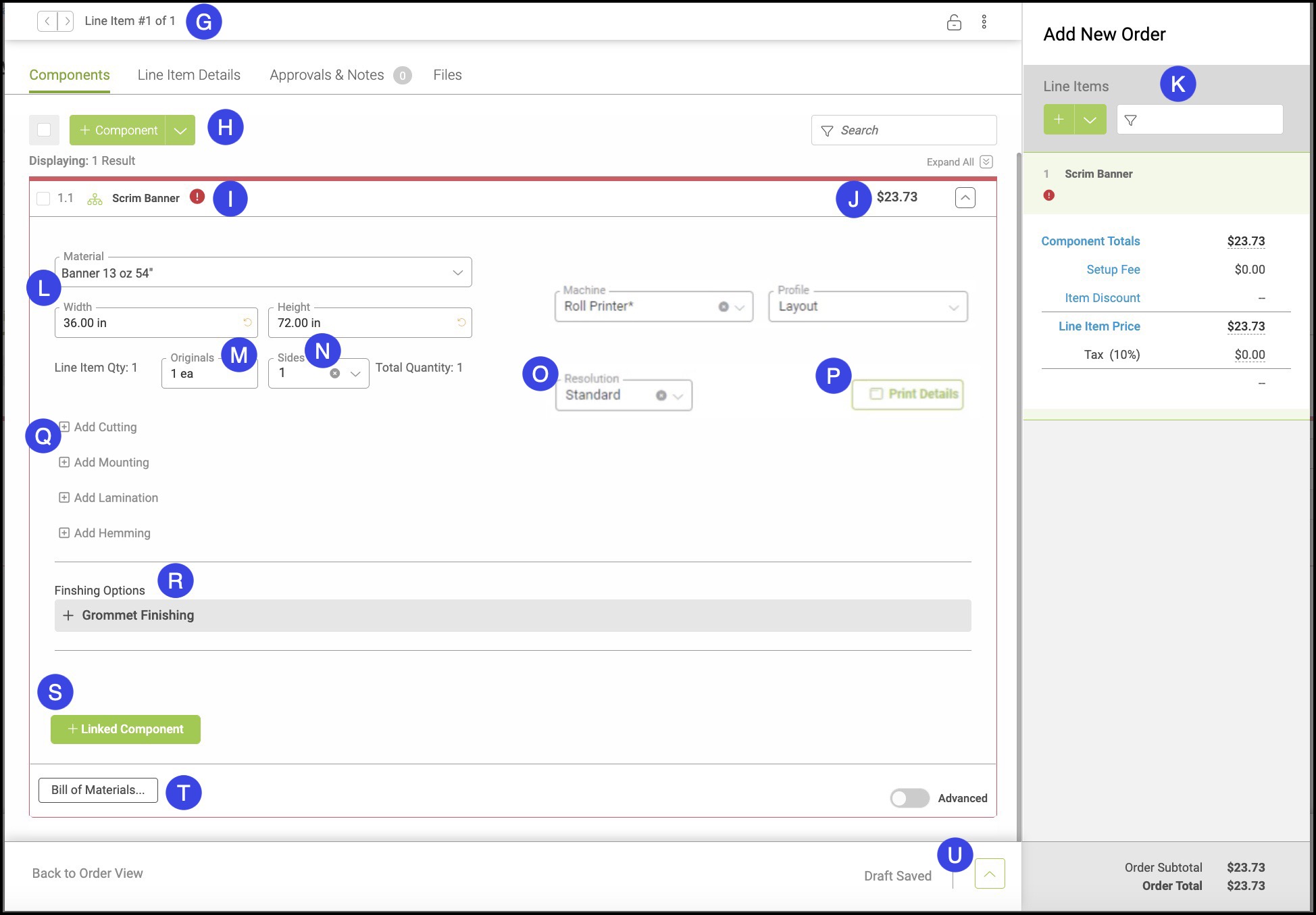Click the unlock padlock icon

953,22
